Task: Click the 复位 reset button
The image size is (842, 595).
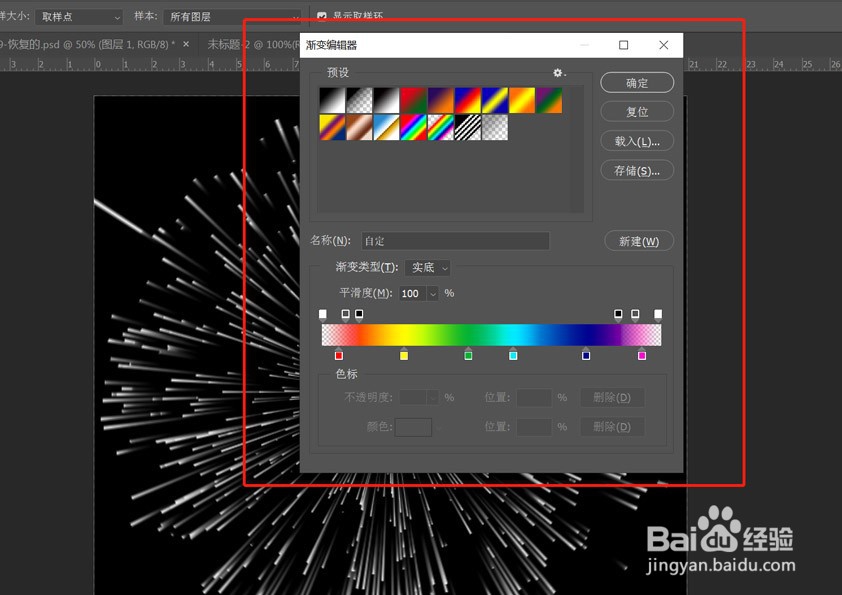Action: point(637,112)
